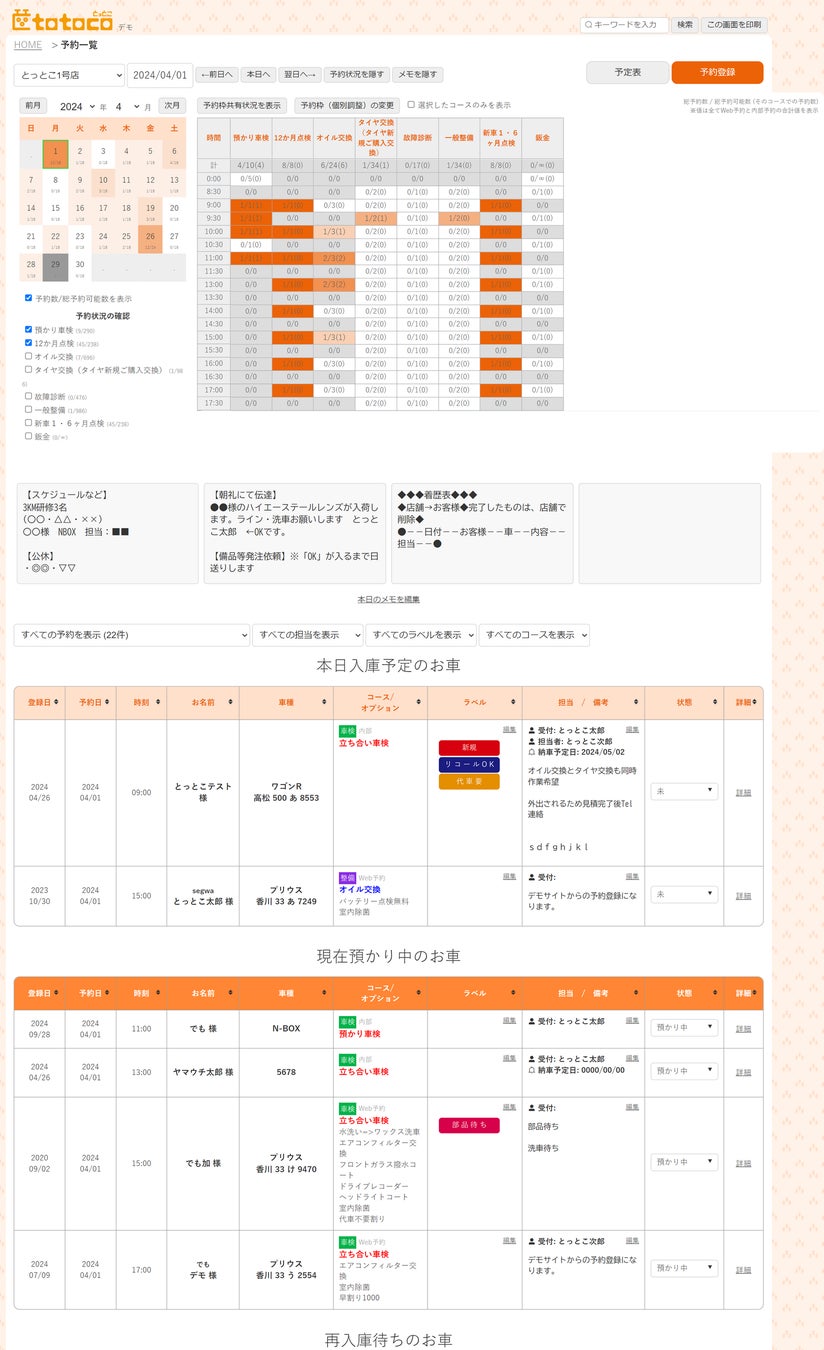The image size is (824, 1350).
Task: Check the 鈑金 checkbox
Action: click(x=28, y=436)
